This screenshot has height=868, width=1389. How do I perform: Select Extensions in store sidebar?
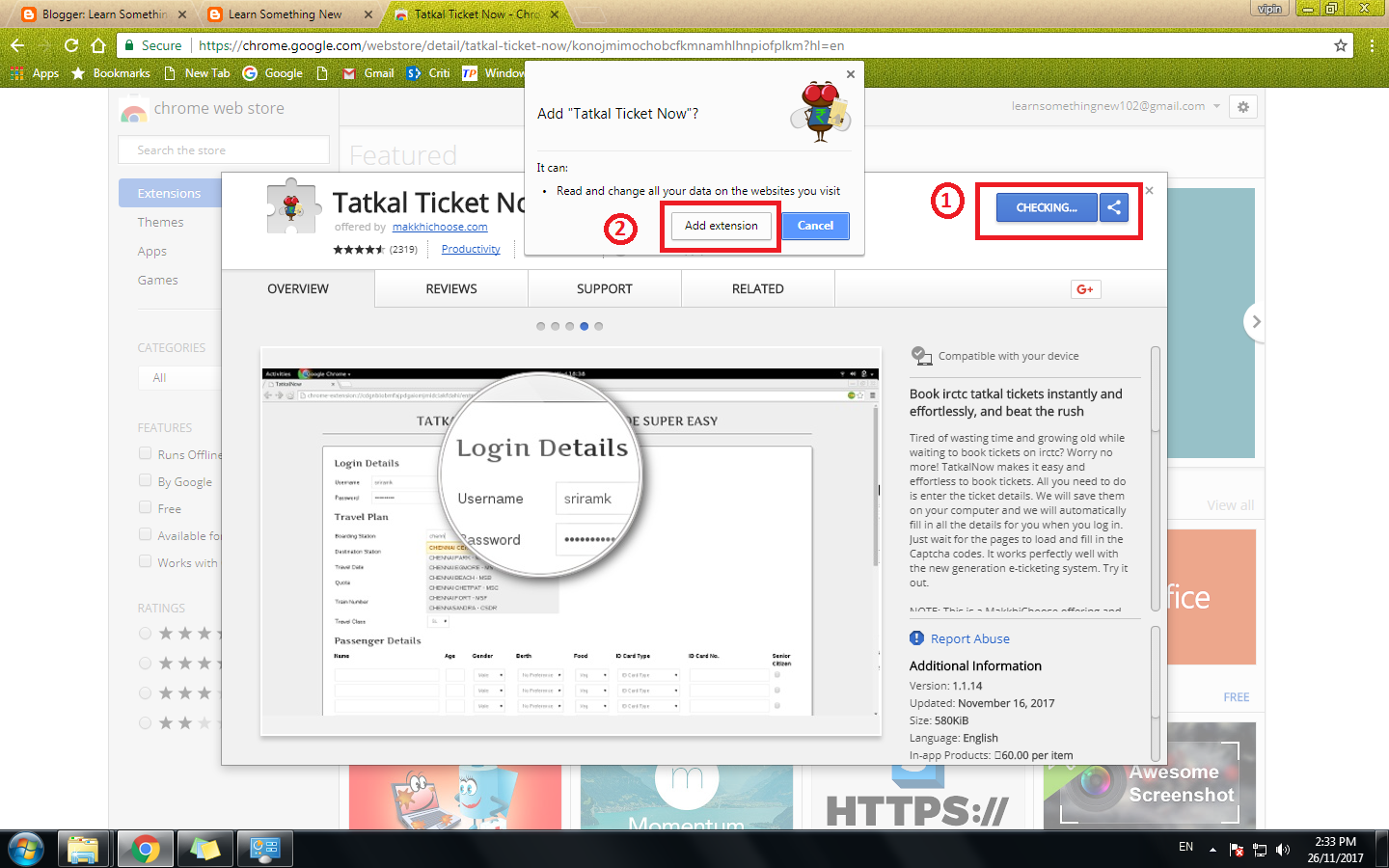coord(170,193)
